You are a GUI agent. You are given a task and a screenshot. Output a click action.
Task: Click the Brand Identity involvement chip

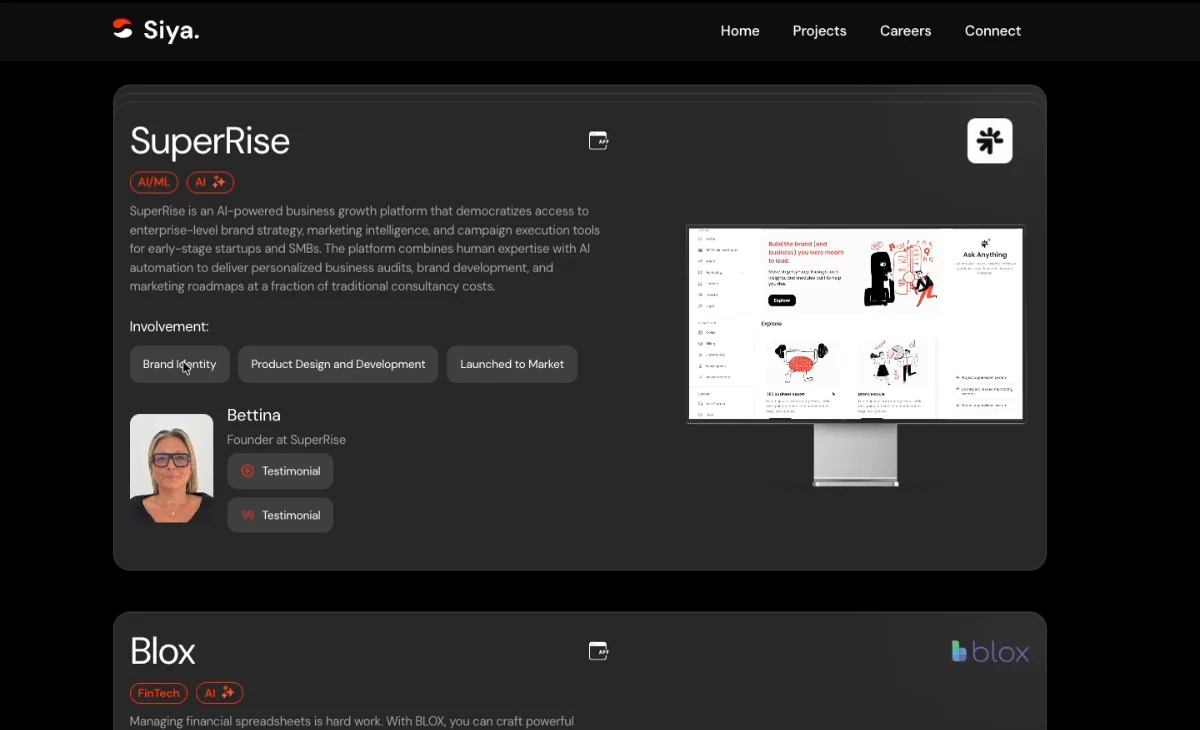[x=180, y=364]
